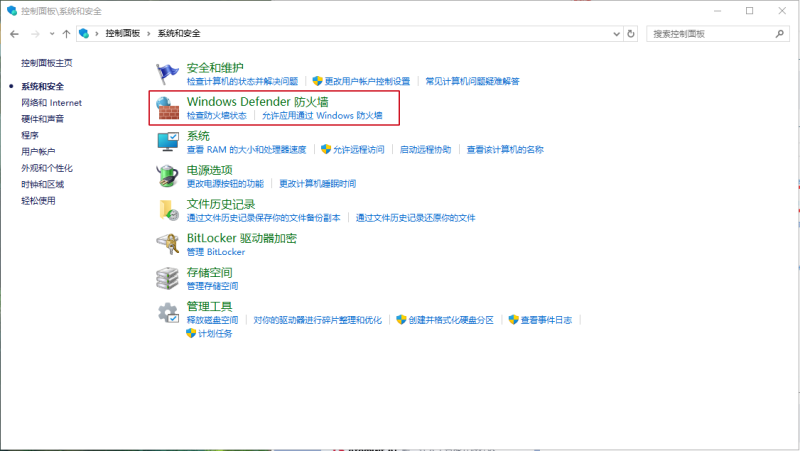The image size is (800, 451).
Task: Open the 管理工具 gear icon
Action: point(167,312)
